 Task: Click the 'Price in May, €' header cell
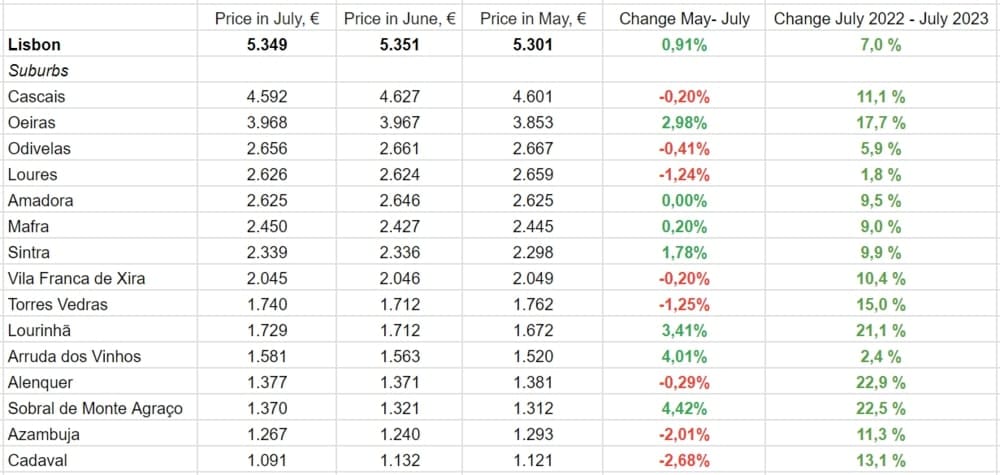point(533,18)
